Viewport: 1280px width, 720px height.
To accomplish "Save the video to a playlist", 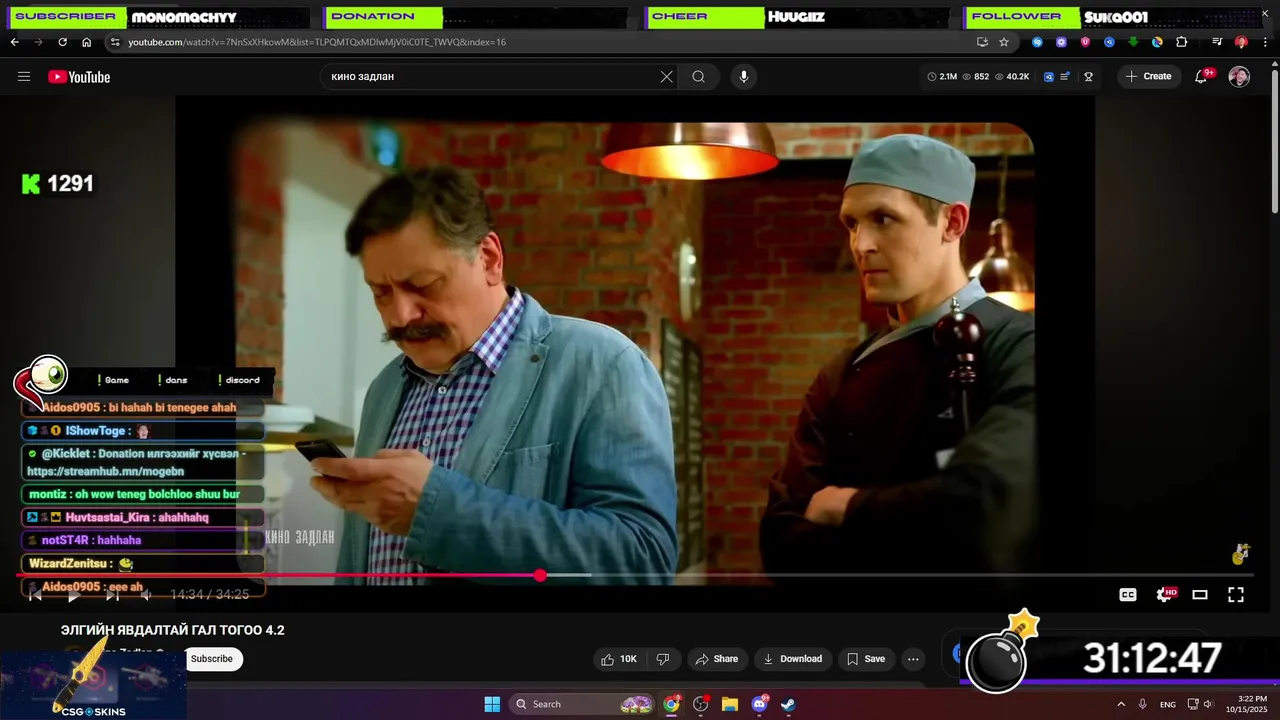I will [x=866, y=659].
